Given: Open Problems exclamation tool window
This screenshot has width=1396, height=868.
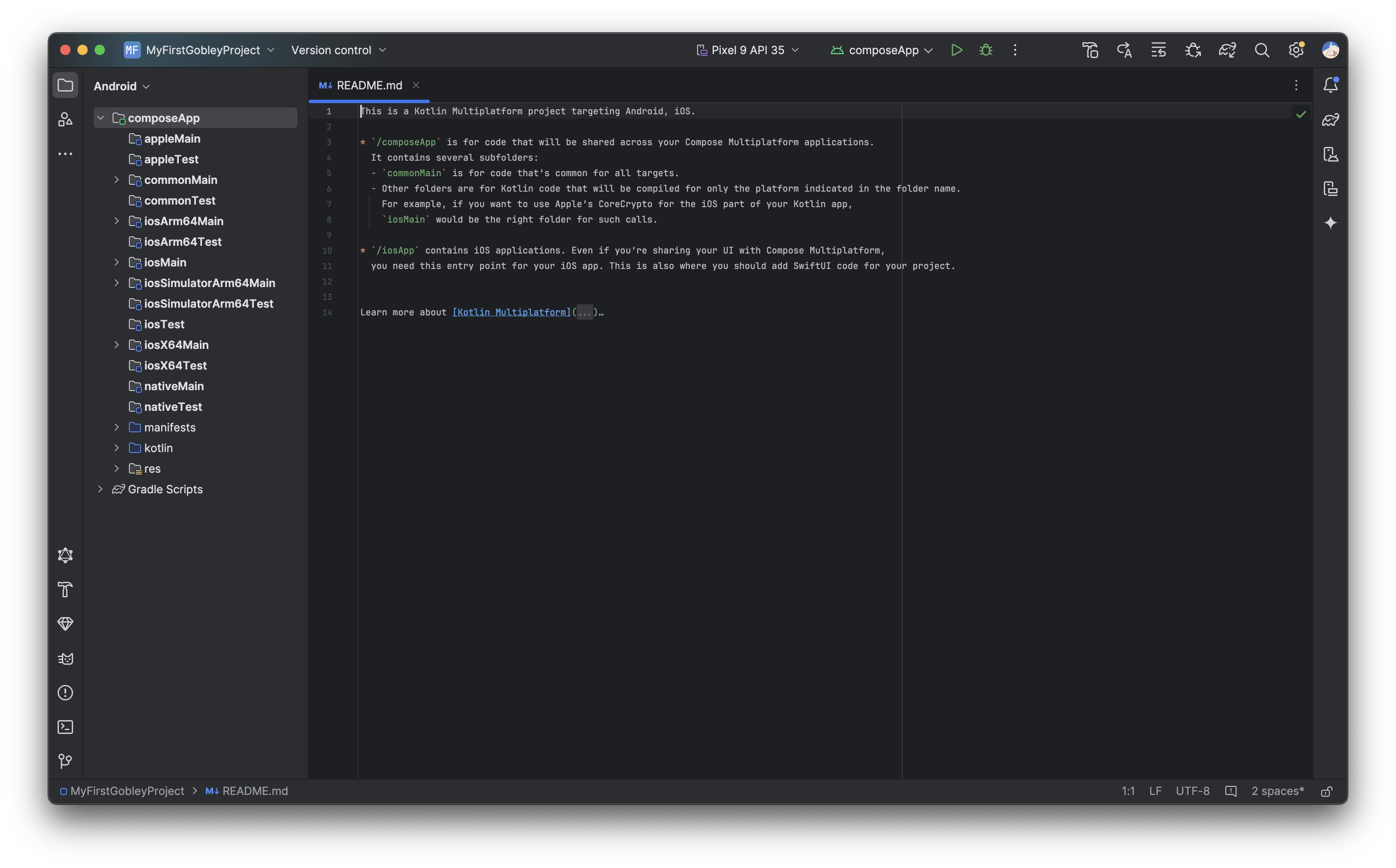Looking at the screenshot, I should click(65, 693).
